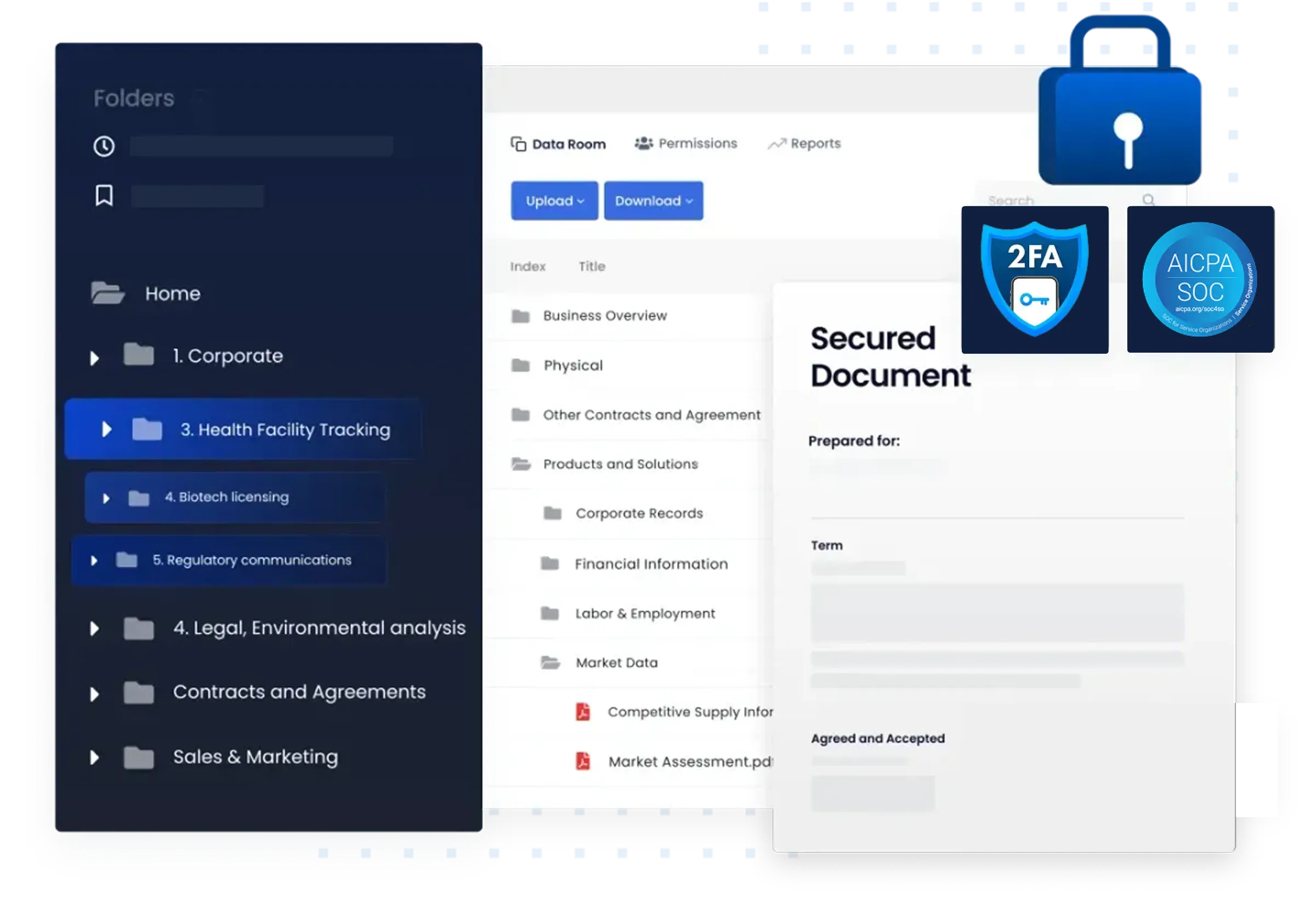Click the Market Assessment.pdf file icon
The image size is (1316, 906).
click(x=583, y=761)
